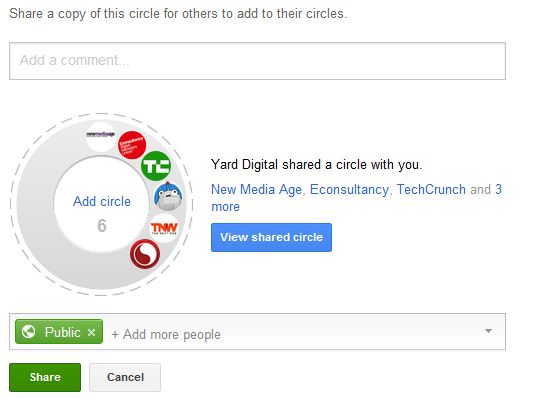Remove the Public chip with its x
This screenshot has height=398, width=543.
coord(91,333)
